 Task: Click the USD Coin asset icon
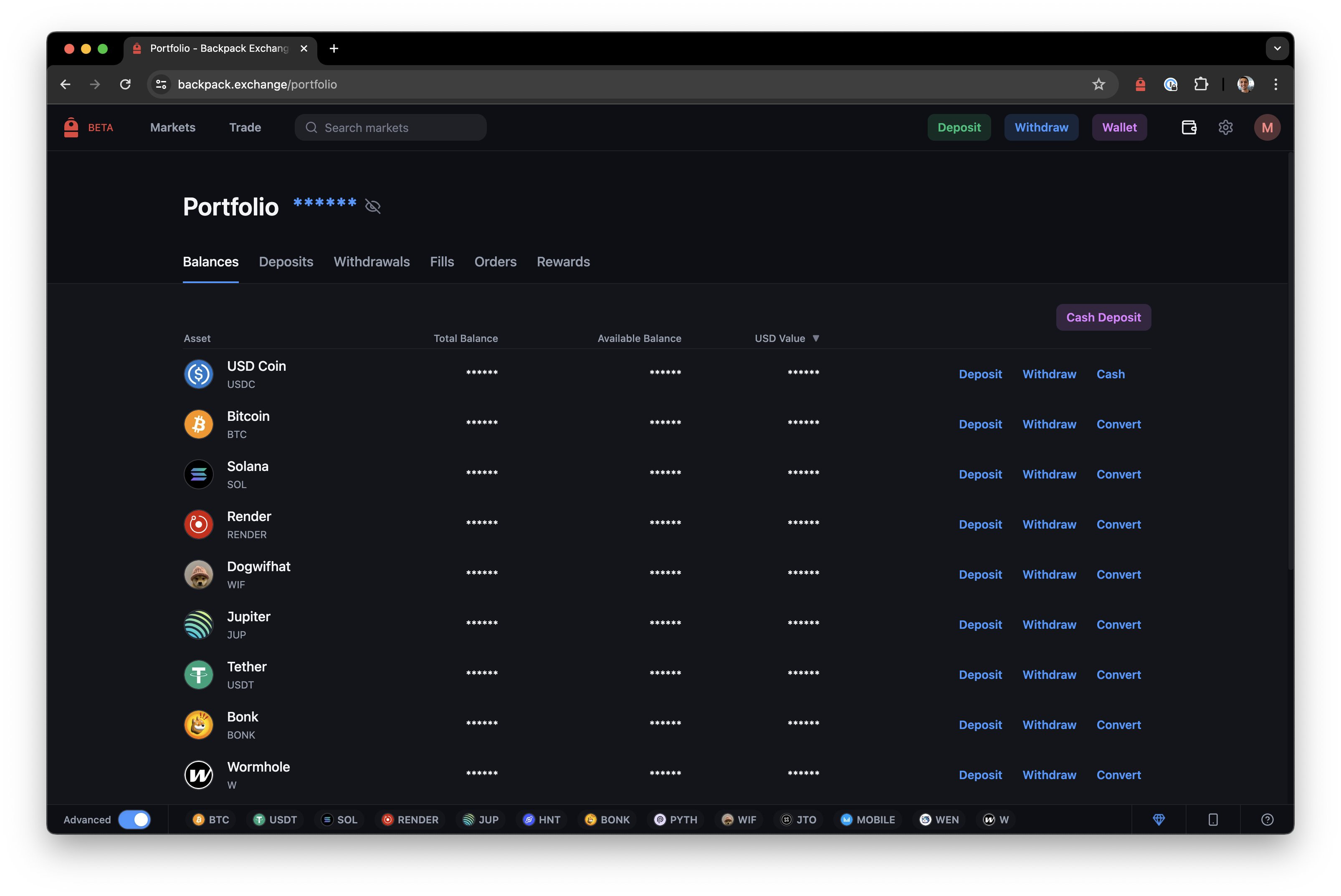pos(198,374)
